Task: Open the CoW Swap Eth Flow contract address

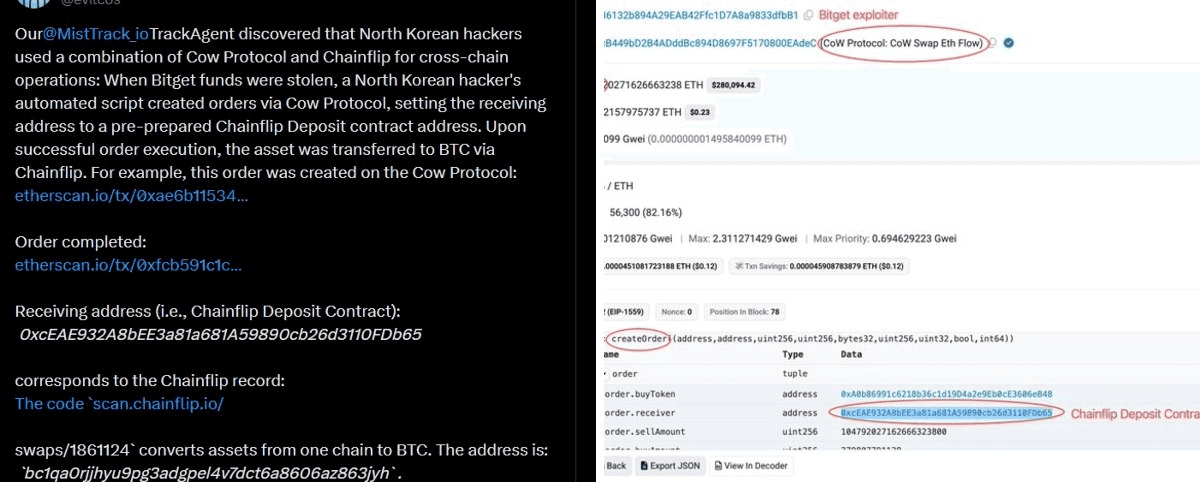Action: tap(710, 42)
